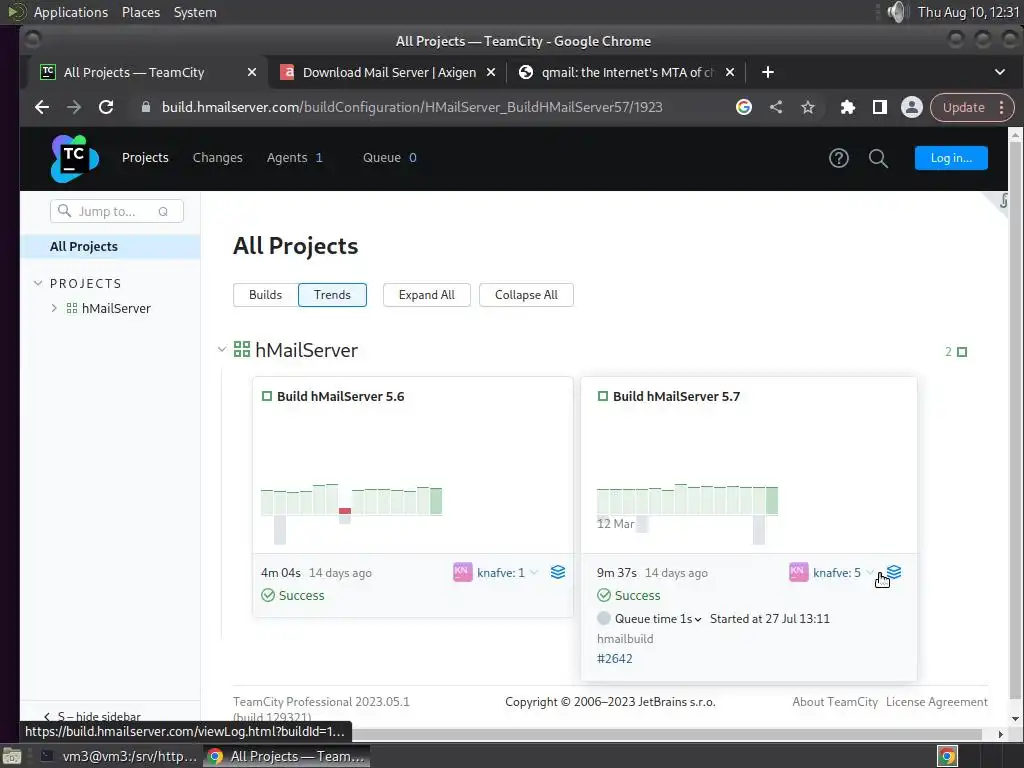
Task: Open build chain icon for hMailServer 5.7
Action: coord(894,573)
